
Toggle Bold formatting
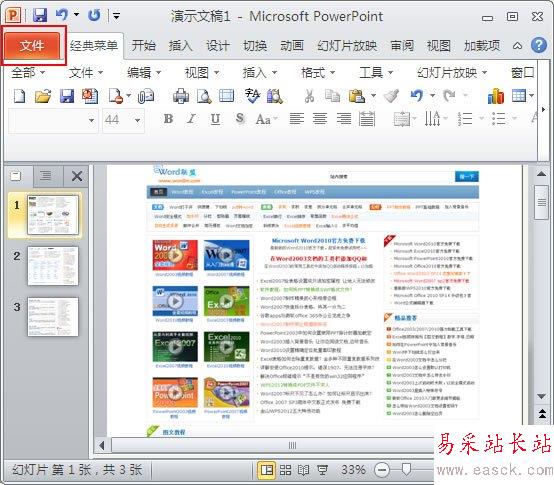coord(169,119)
